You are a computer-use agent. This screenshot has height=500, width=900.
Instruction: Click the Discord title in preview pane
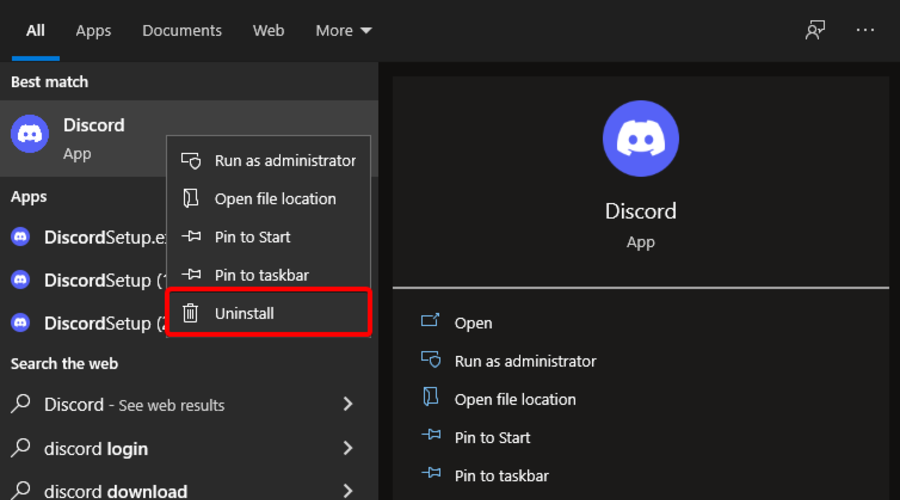[x=641, y=211]
